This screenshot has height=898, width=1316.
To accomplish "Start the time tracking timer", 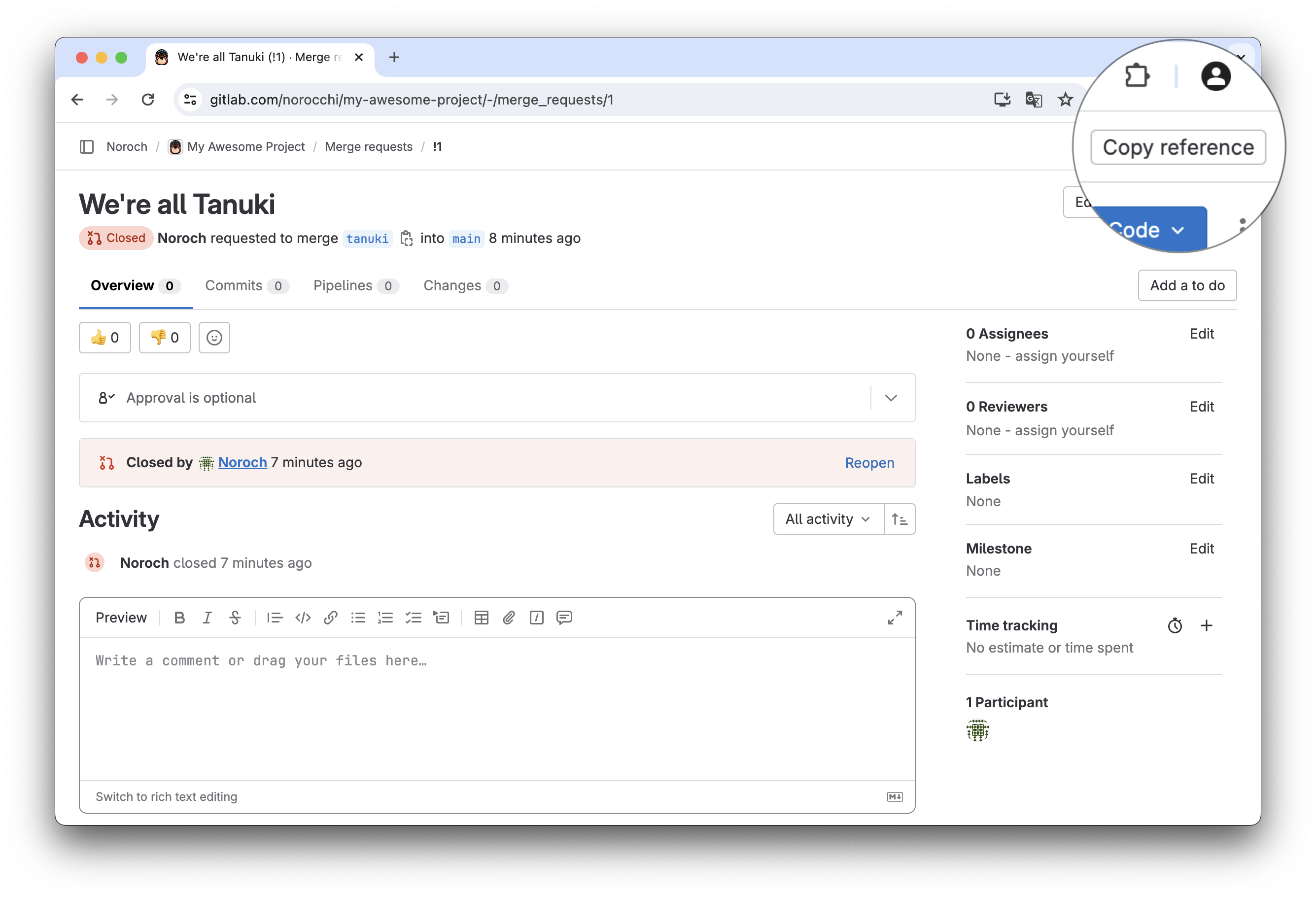I will click(x=1175, y=625).
